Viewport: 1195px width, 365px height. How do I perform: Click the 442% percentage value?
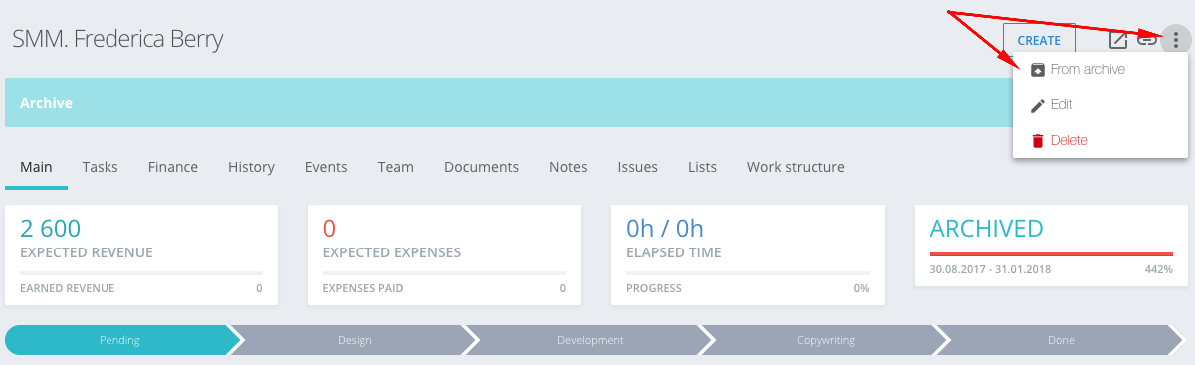click(x=1158, y=269)
